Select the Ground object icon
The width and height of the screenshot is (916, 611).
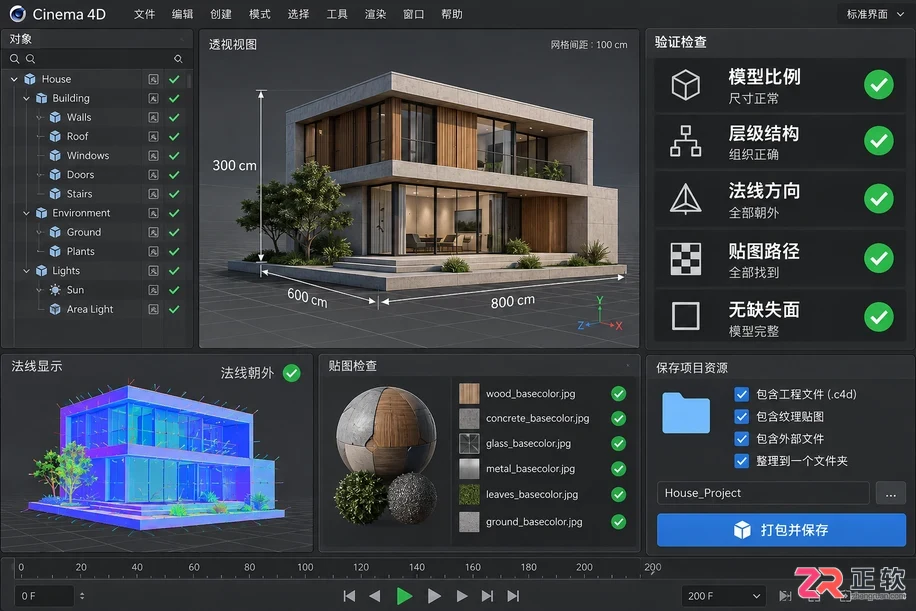pyautogui.click(x=55, y=232)
